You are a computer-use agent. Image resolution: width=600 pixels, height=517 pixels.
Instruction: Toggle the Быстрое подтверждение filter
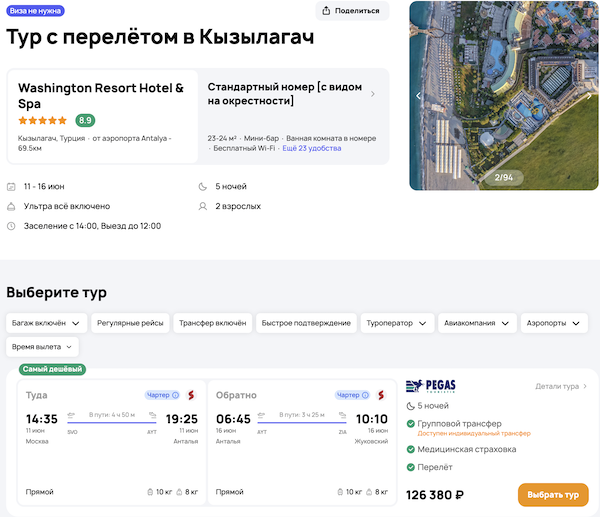tap(306, 323)
